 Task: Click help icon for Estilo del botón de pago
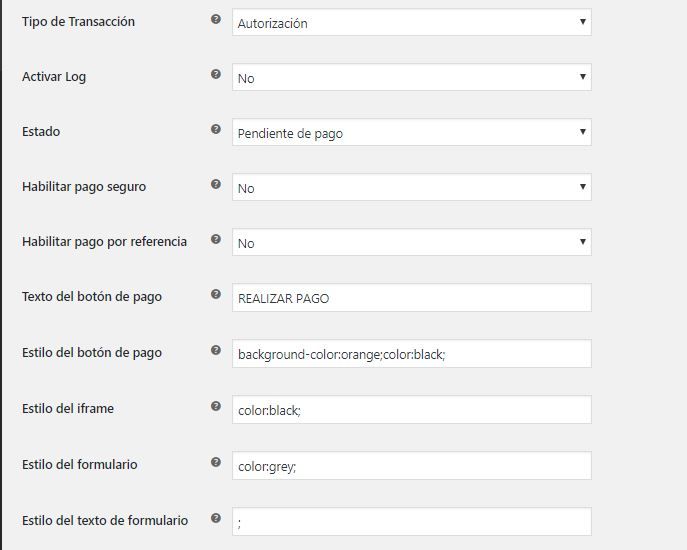216,350
